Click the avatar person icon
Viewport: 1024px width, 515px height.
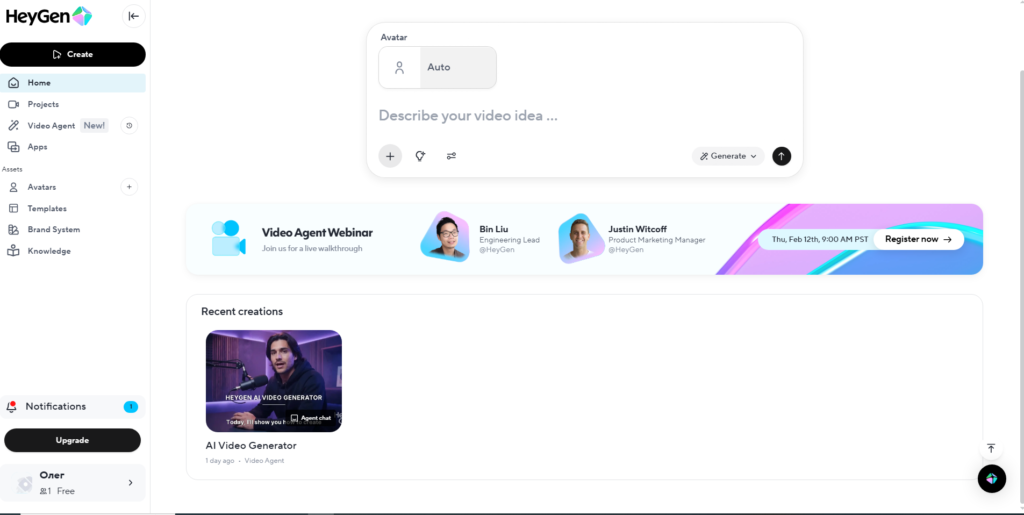point(400,67)
